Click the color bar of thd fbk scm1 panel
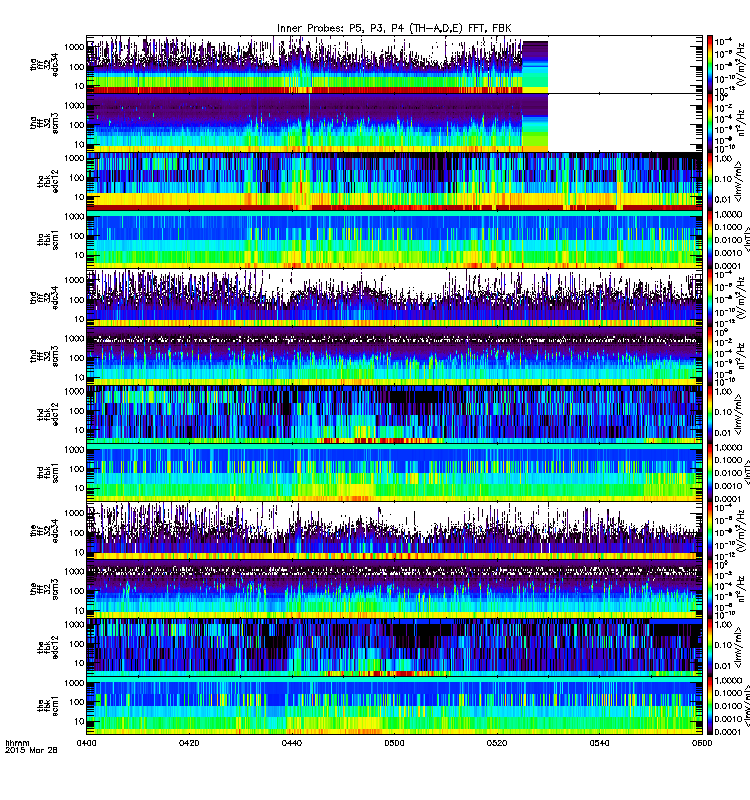The height and width of the screenshot is (800, 750). (x=710, y=472)
